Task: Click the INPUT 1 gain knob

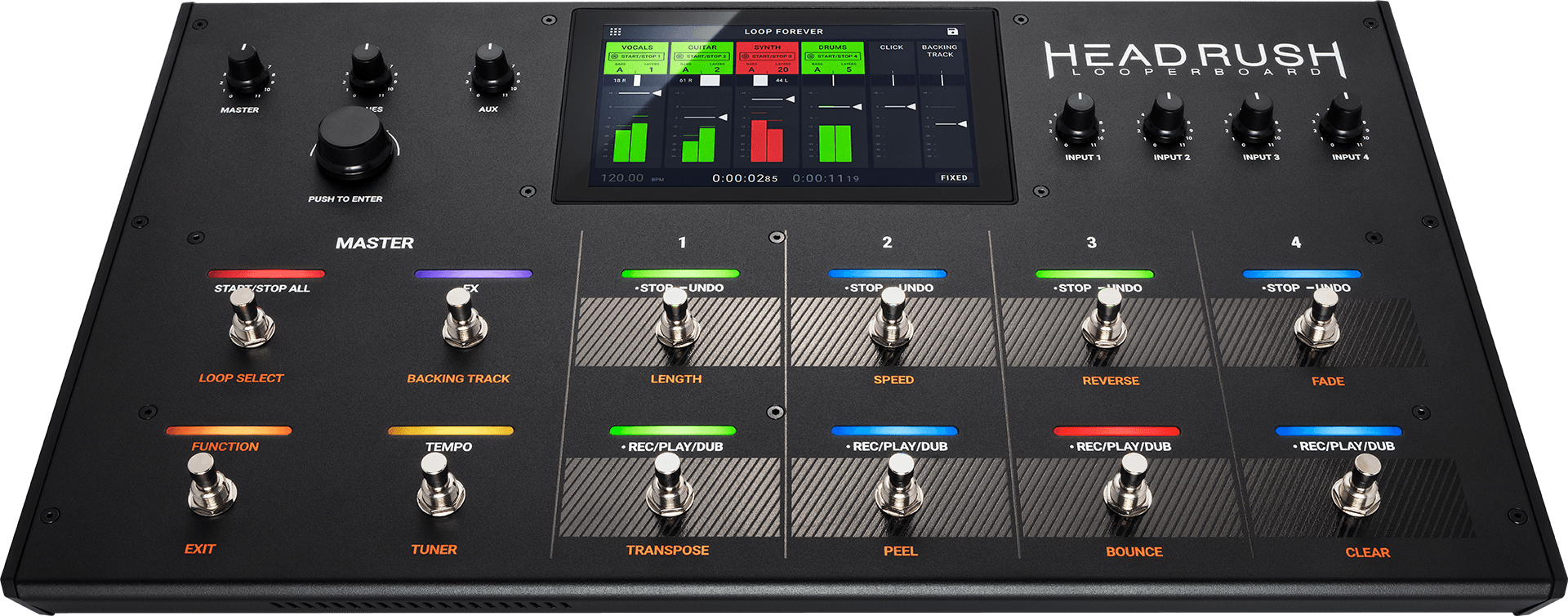Action: [x=1079, y=119]
